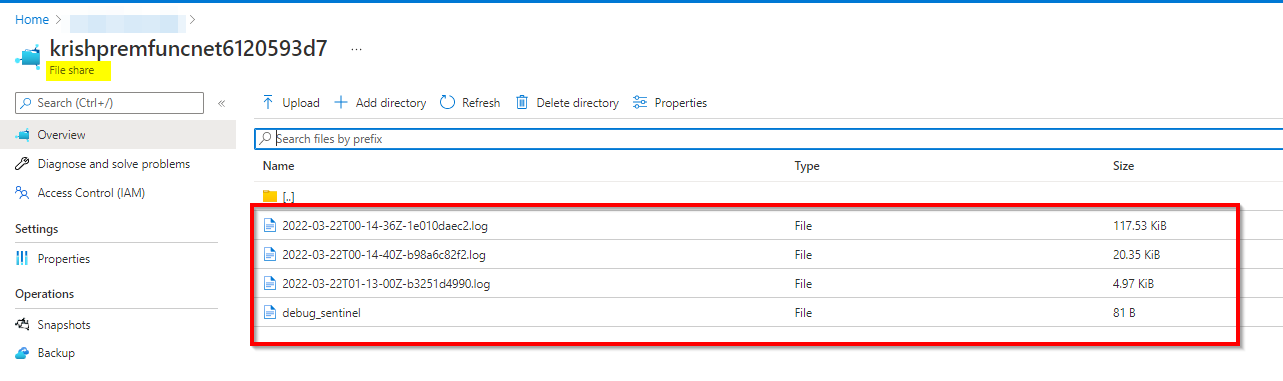Click the file icon of the b98a6c82f2.log row
This screenshot has width=1283, height=381.
(x=269, y=255)
